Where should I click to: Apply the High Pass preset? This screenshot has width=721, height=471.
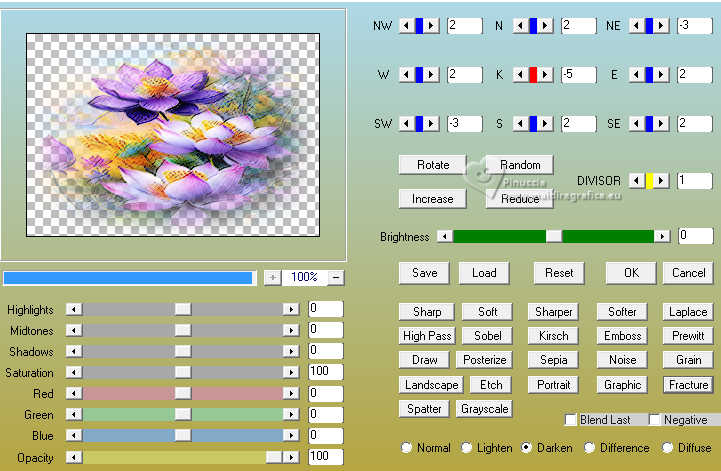pos(427,336)
